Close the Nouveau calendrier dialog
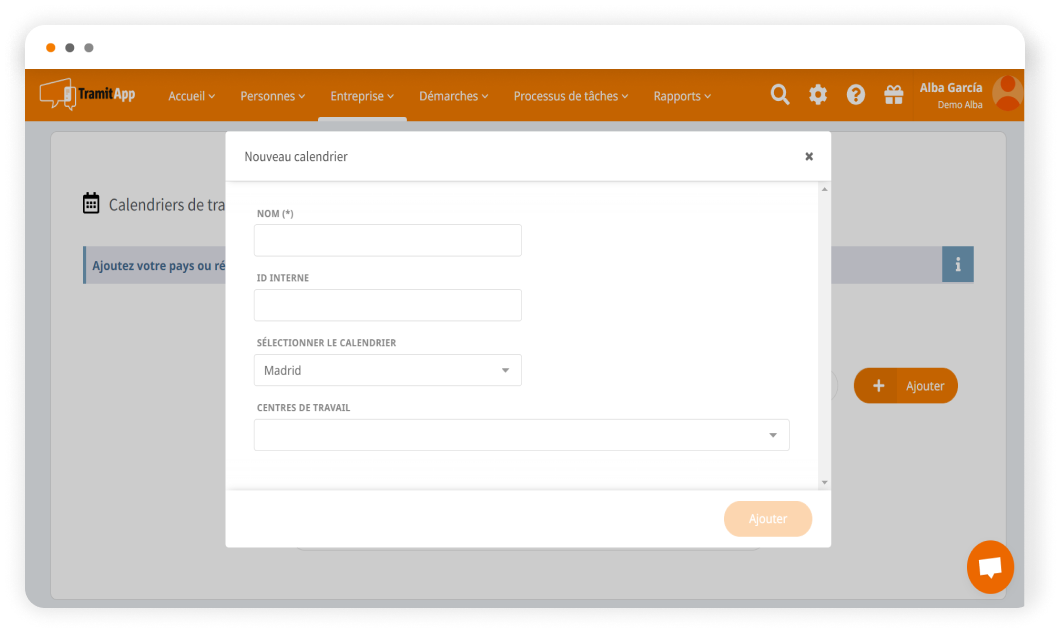Viewport: 1061px width, 633px height. pyautogui.click(x=809, y=156)
